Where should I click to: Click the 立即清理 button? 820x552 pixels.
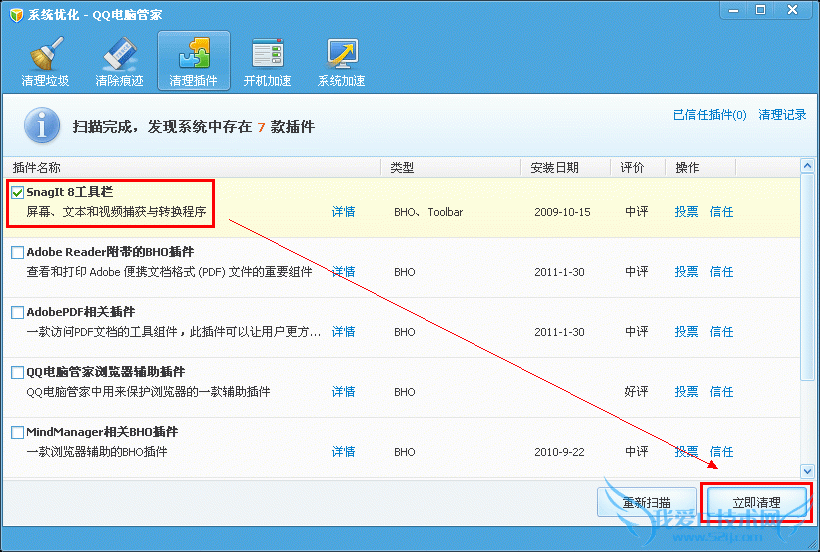click(756, 503)
